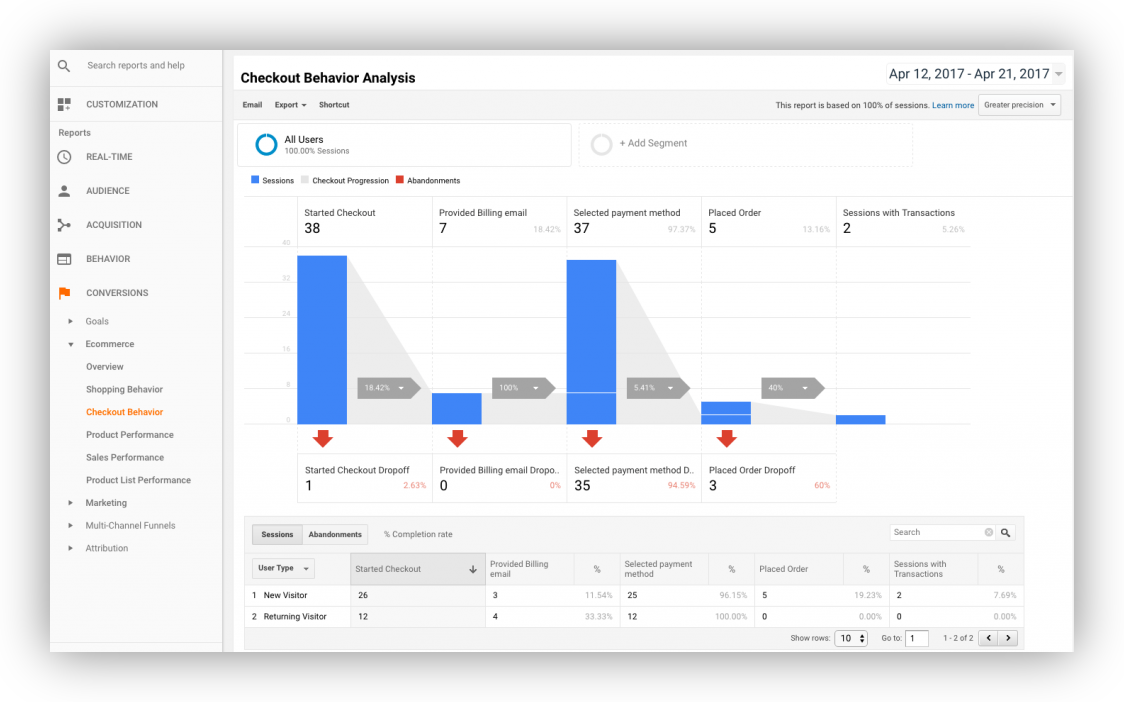Viewport: 1124px width, 702px height.
Task: Click the search magnifier icon in sidebar
Action: tap(64, 66)
